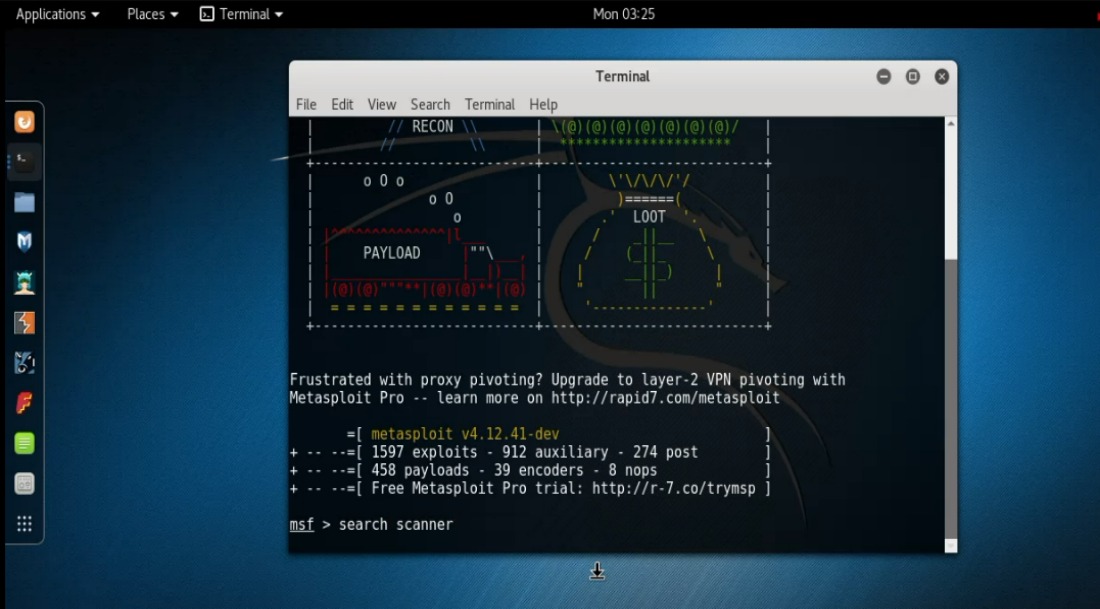
Task: Open the green notes app icon
Action: click(25, 443)
